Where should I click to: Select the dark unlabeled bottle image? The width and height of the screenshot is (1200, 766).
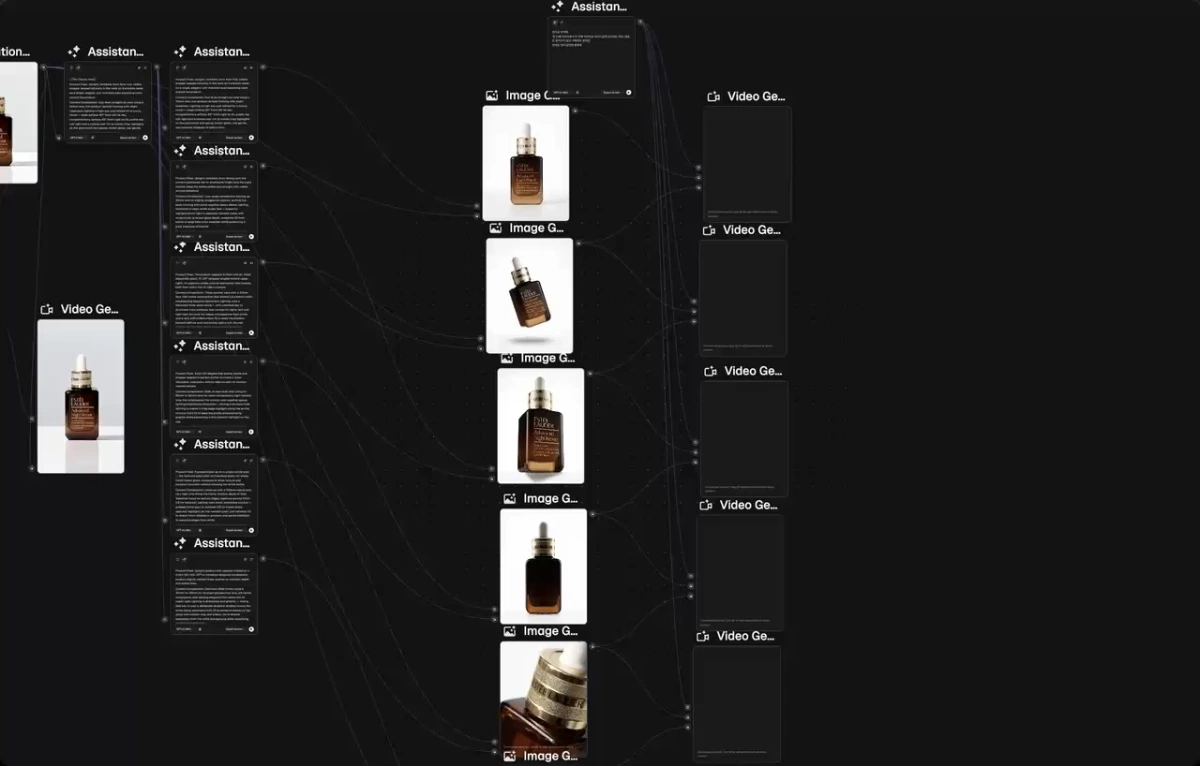tap(544, 566)
